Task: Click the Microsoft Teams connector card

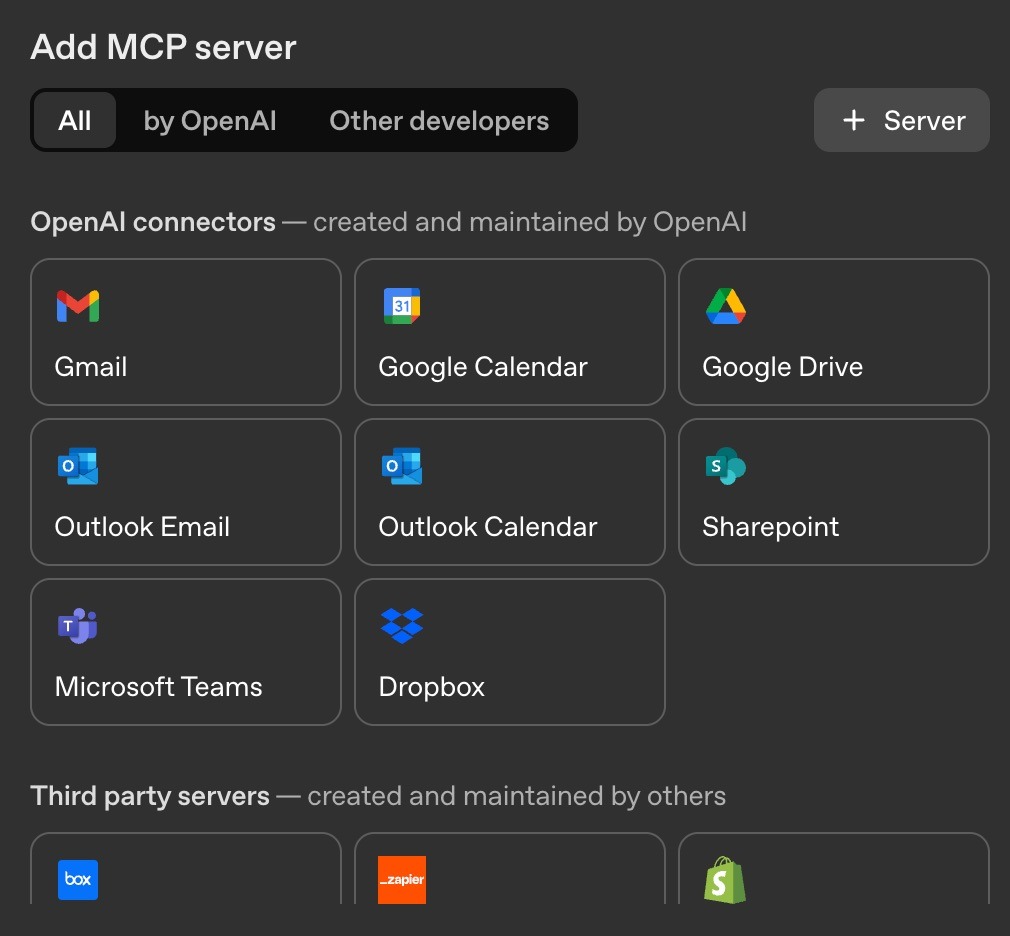Action: (x=185, y=652)
